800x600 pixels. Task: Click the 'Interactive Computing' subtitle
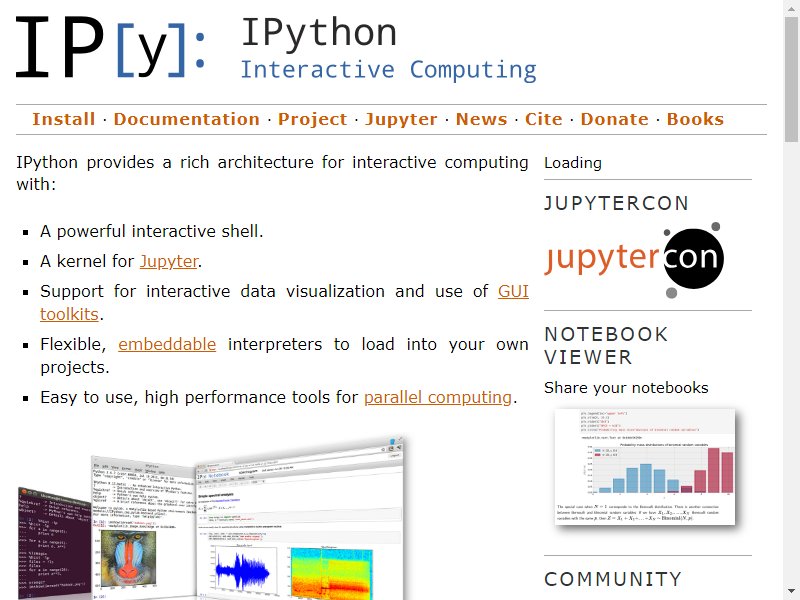(388, 70)
